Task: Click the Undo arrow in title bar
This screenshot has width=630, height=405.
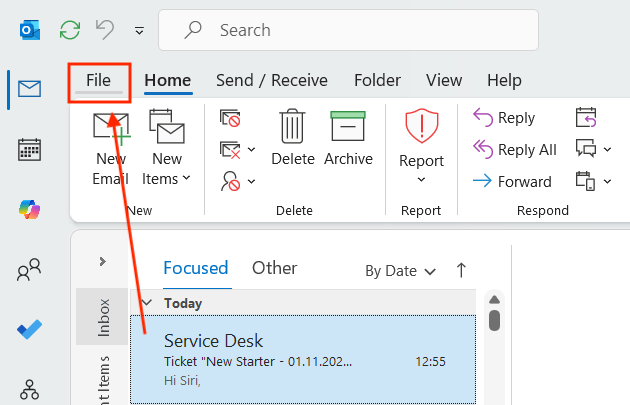Action: pos(104,31)
